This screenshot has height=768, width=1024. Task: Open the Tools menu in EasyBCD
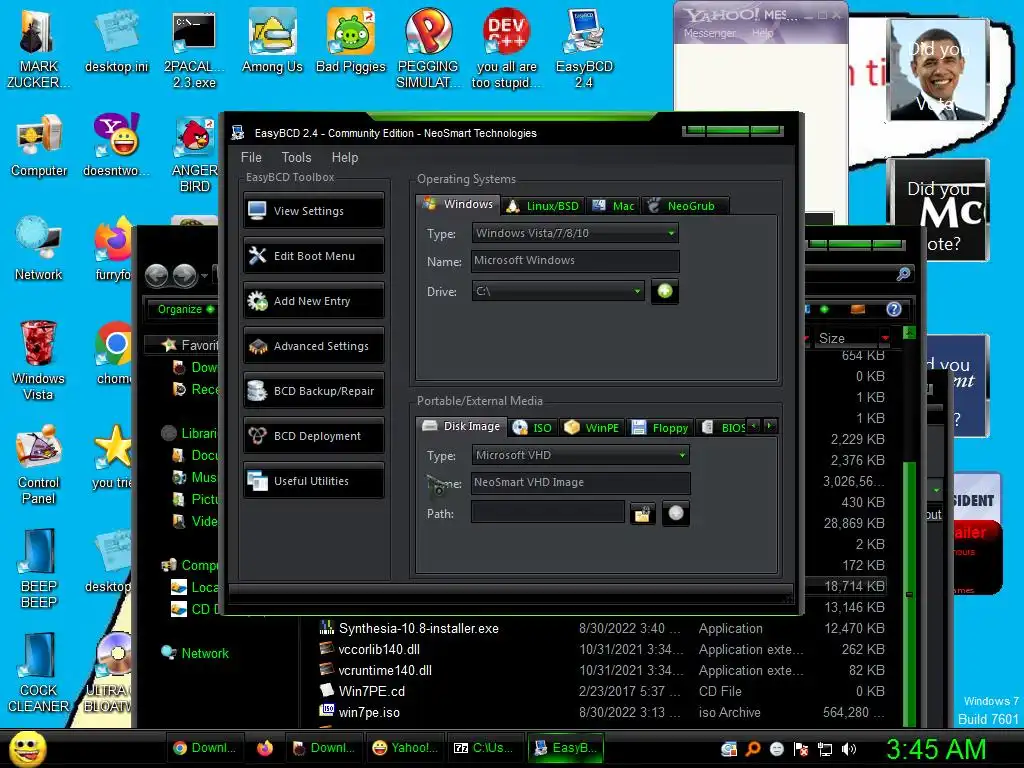pos(296,157)
